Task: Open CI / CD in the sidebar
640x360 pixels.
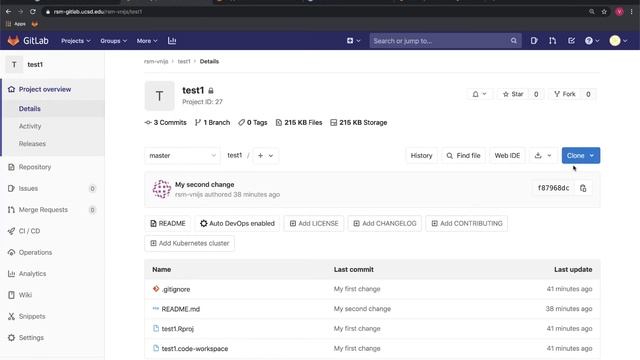Action: click(x=29, y=231)
